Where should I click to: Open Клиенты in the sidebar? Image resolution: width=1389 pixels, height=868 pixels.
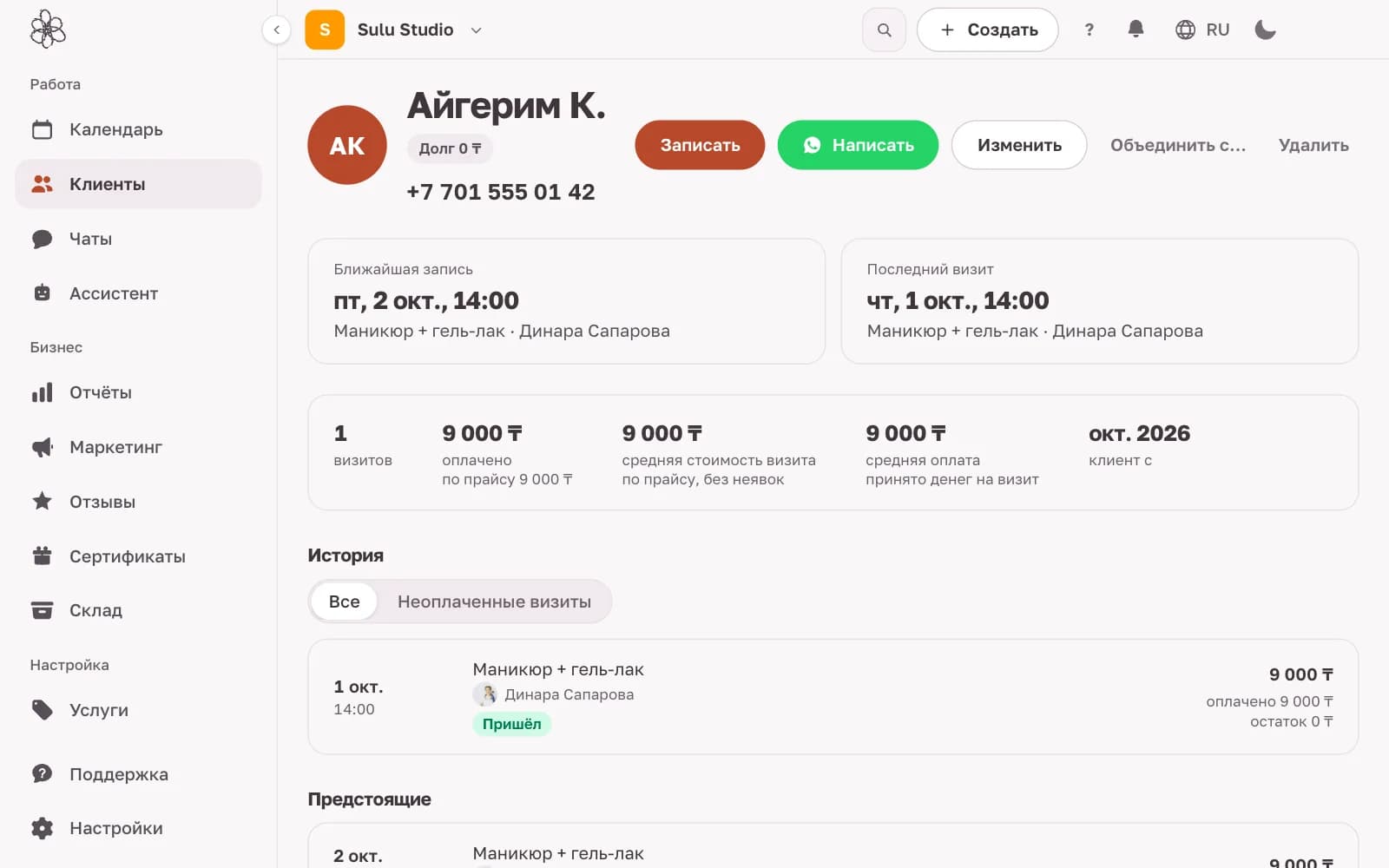(138, 184)
